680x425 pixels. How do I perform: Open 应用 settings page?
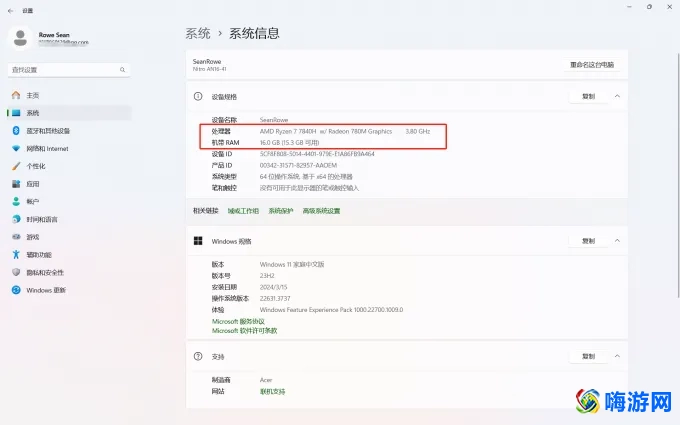[69, 184]
